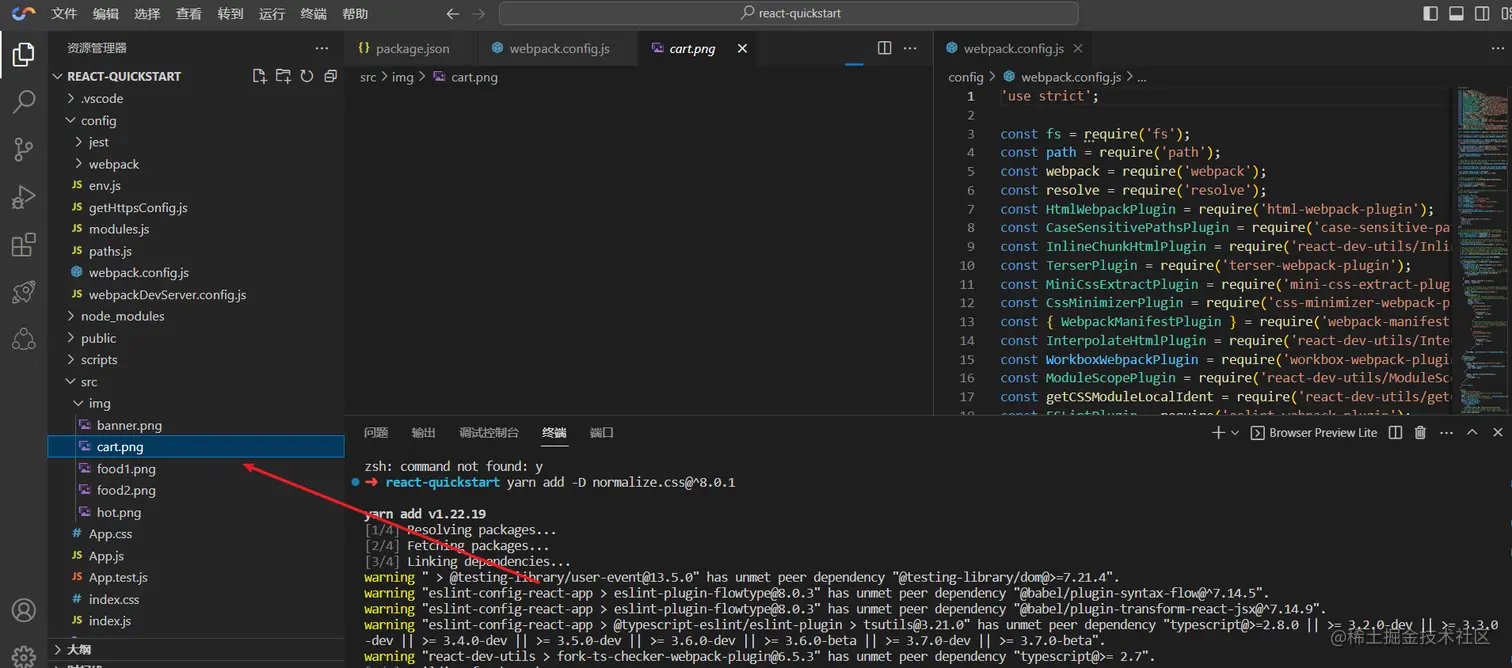Screen dimensions: 1512x668
Task: Open the 文件 menu
Action: pyautogui.click(x=64, y=14)
